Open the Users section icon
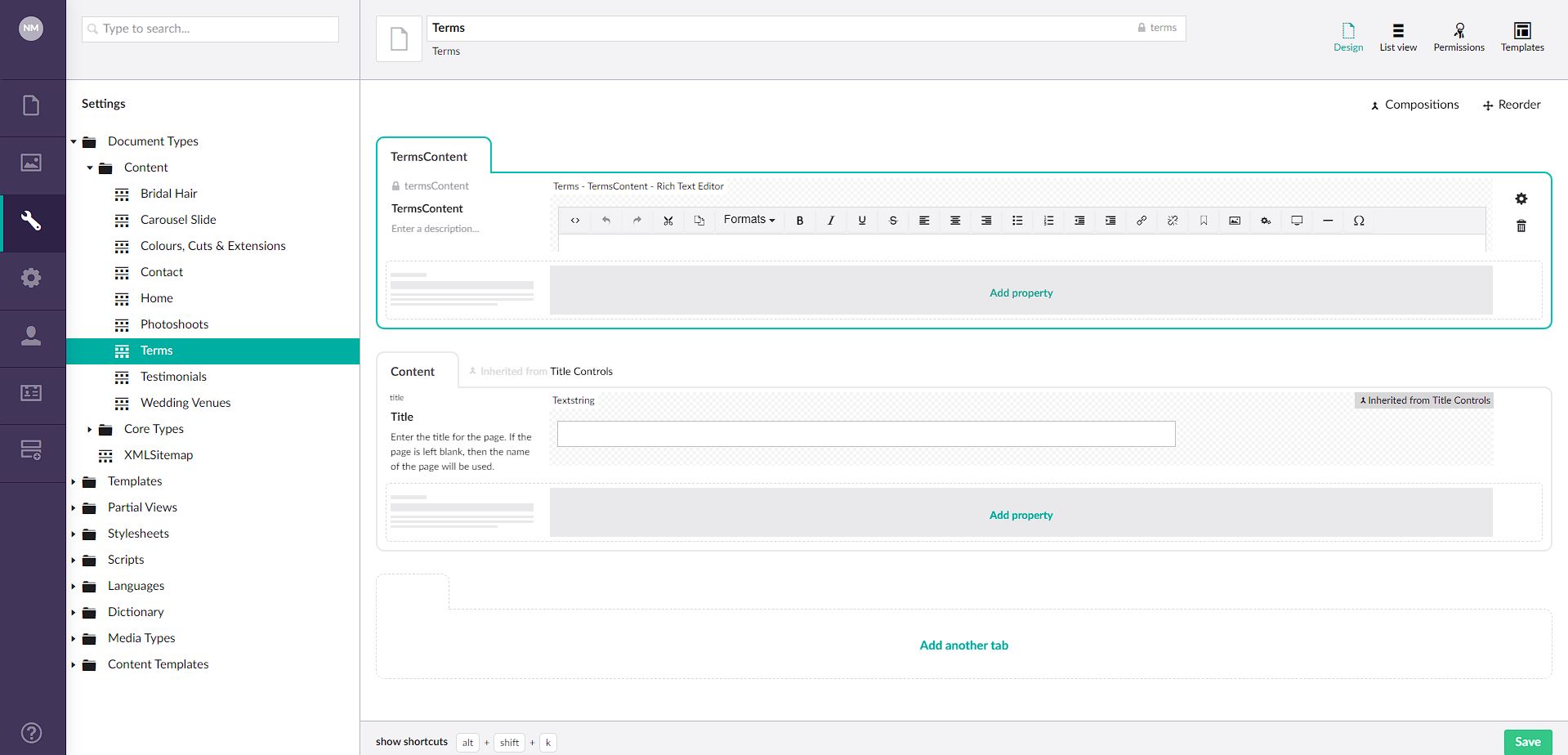 click(x=31, y=336)
